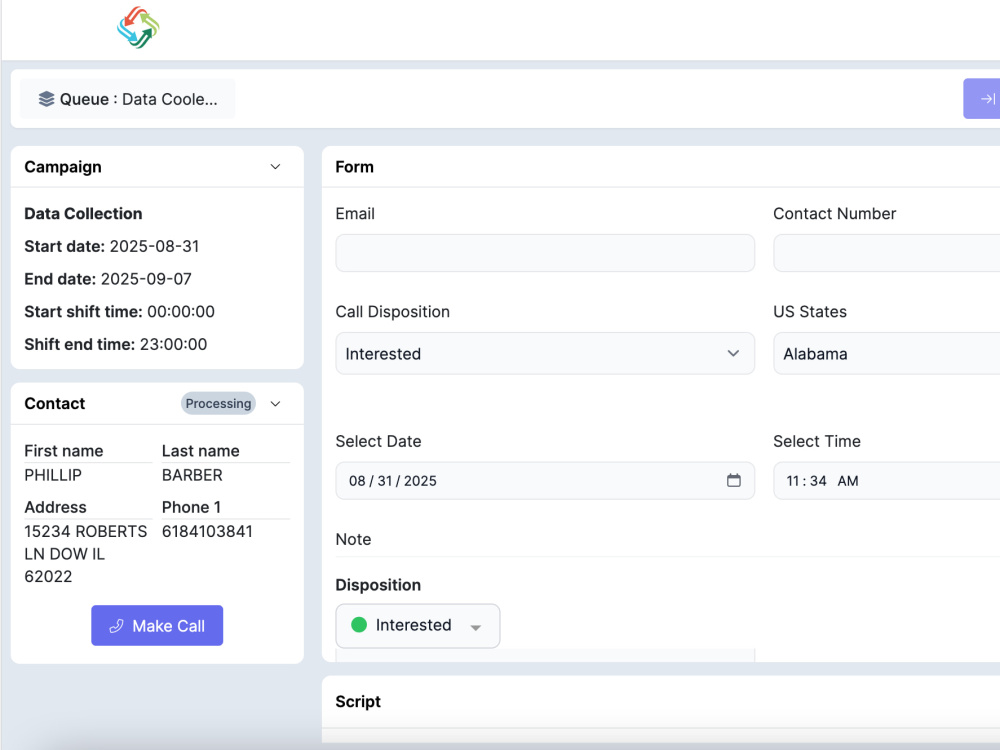
Task: Click last name value BARBER
Action: 192,475
